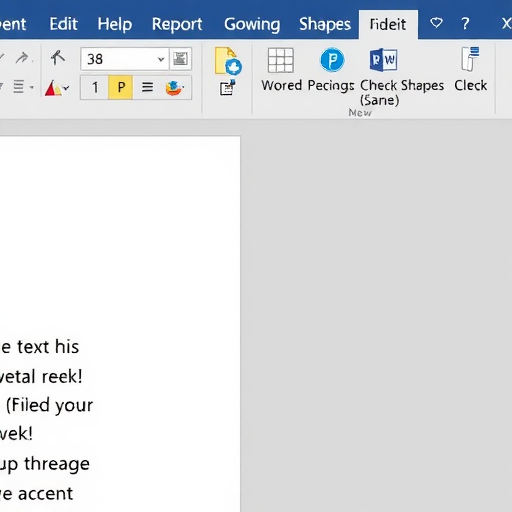Viewport: 512px width, 512px height.
Task: Expand the red triangle color dropdown arrow
Action: (x=66, y=88)
